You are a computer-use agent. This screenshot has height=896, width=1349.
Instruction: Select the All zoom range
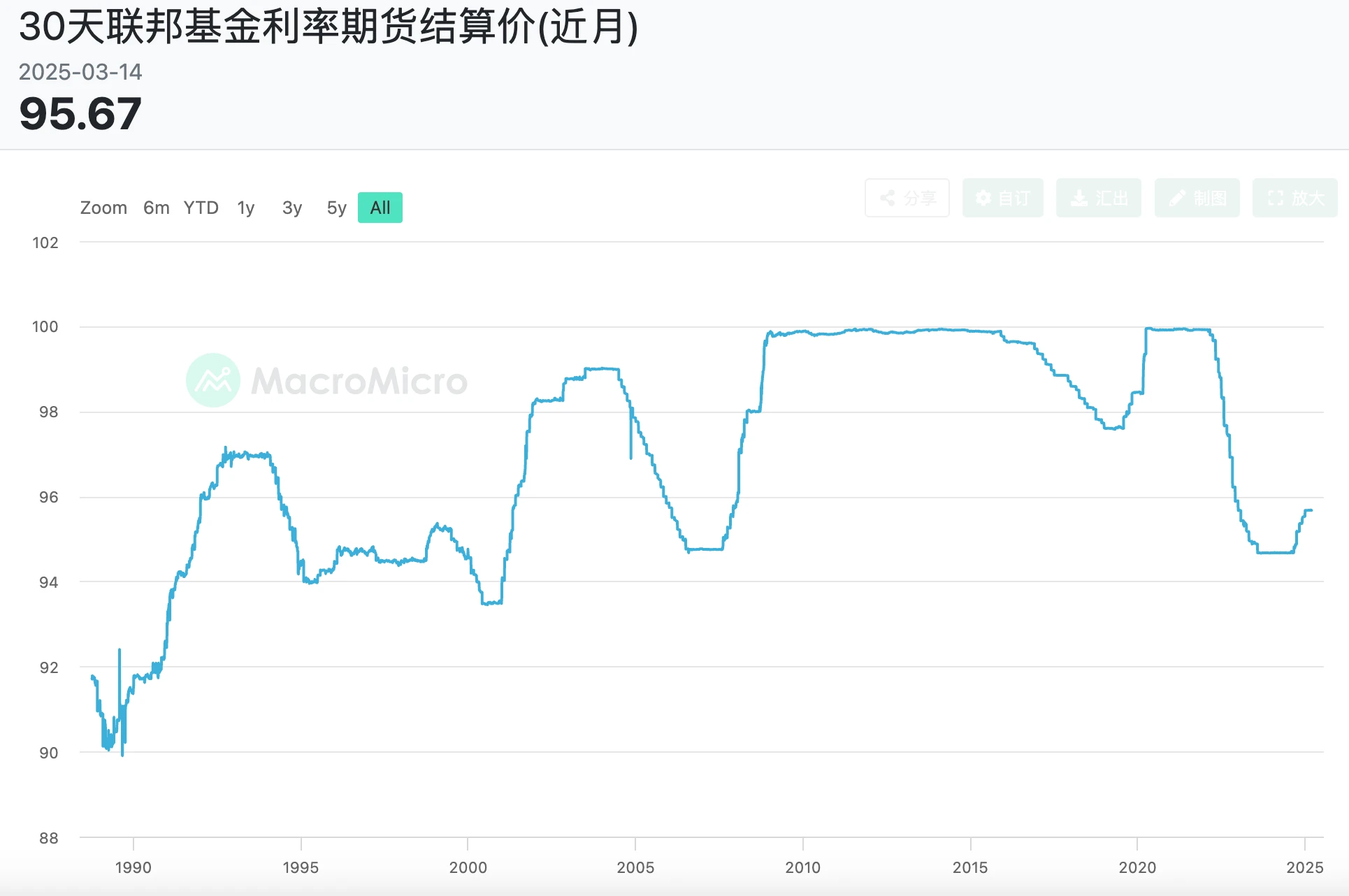click(x=380, y=208)
